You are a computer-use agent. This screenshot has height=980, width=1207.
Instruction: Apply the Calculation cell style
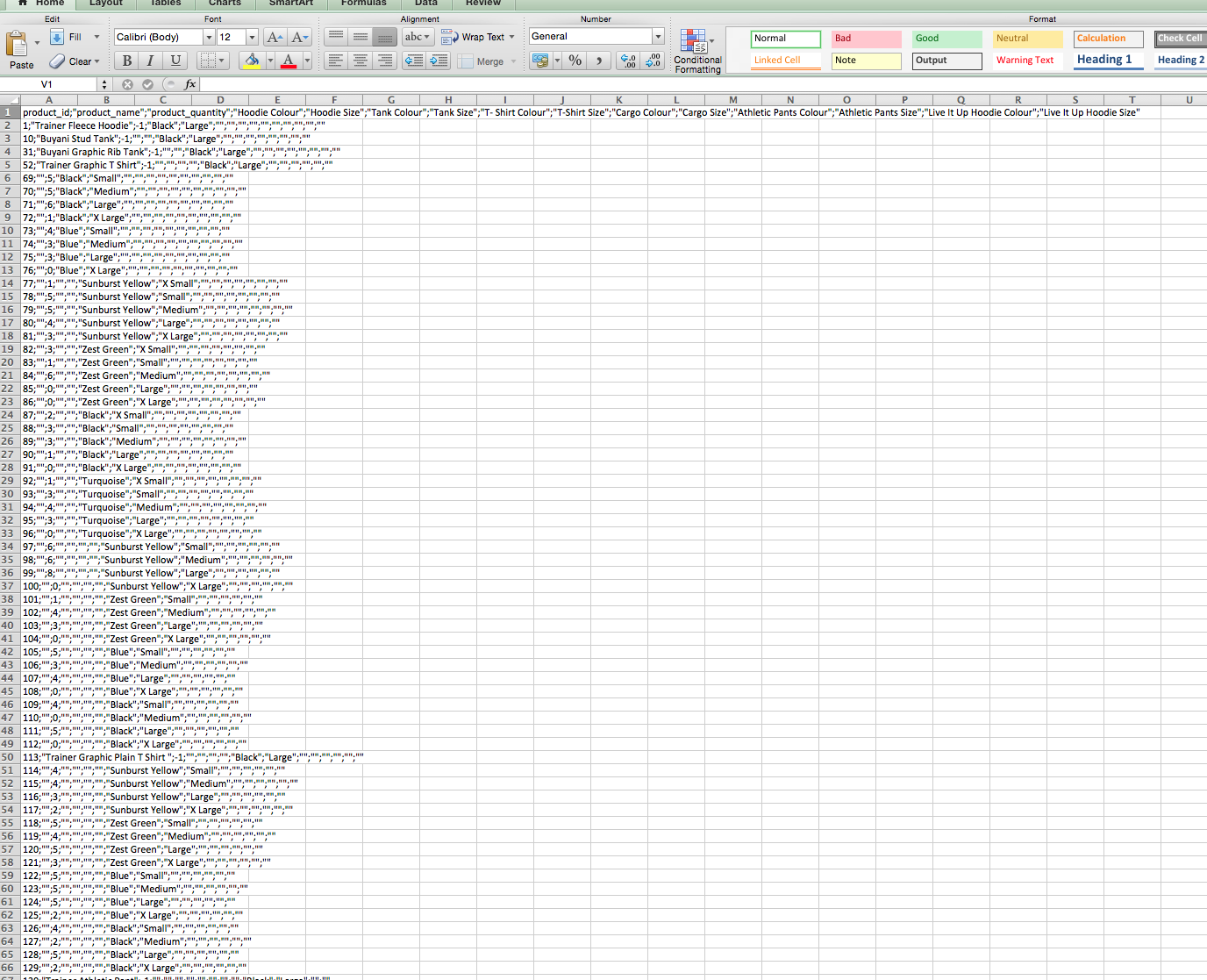pos(1109,39)
